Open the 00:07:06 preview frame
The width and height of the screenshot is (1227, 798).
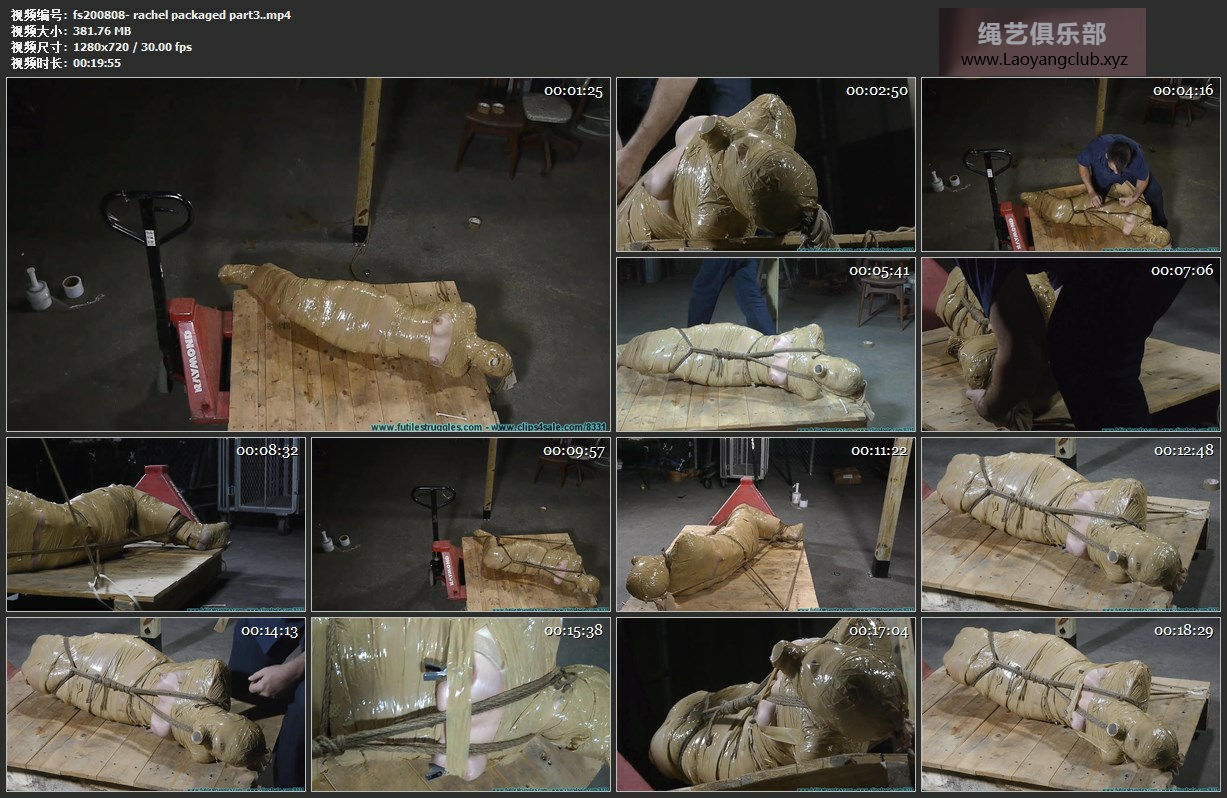[x=1069, y=344]
